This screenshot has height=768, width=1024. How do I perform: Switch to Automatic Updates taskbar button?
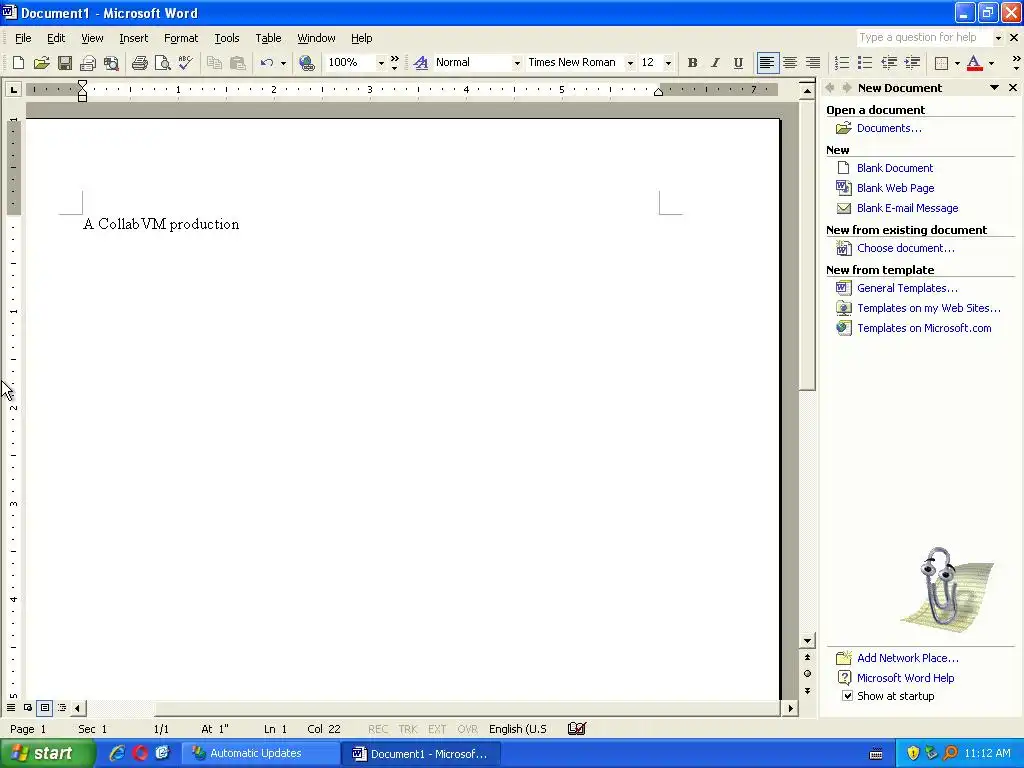point(260,753)
